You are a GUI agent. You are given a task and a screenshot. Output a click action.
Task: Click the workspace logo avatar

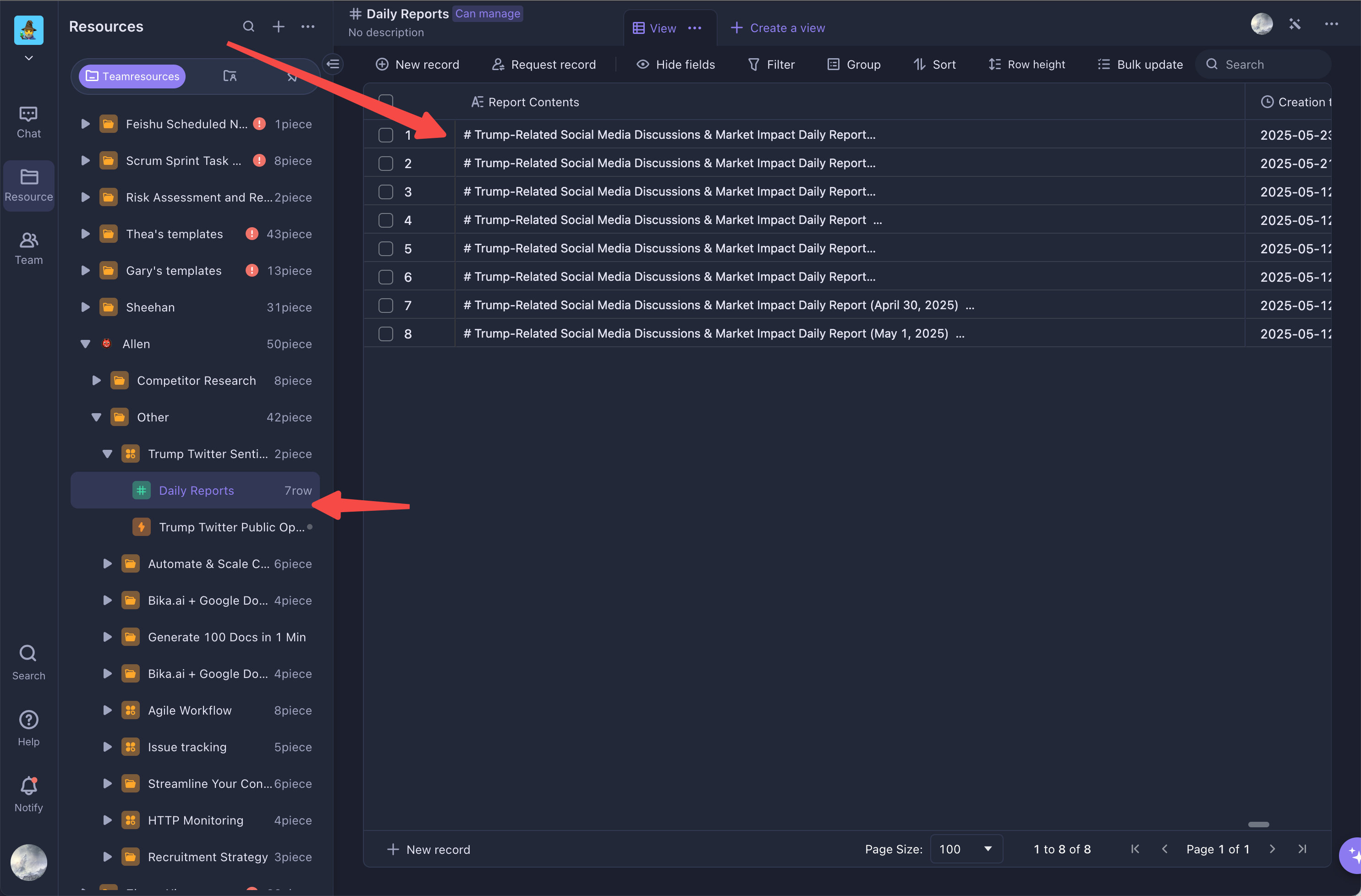28,30
